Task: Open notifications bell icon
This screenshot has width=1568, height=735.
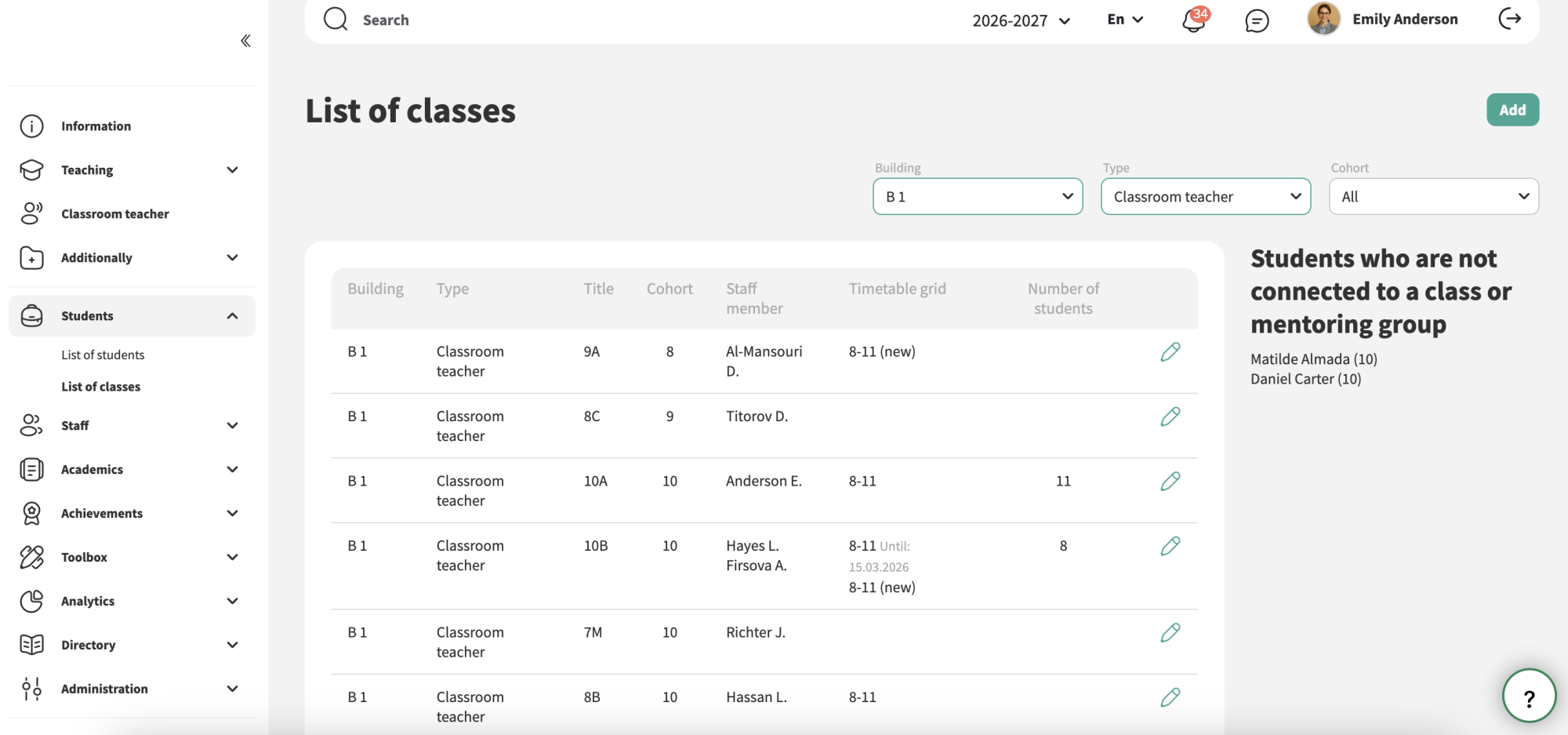Action: pyautogui.click(x=1194, y=20)
